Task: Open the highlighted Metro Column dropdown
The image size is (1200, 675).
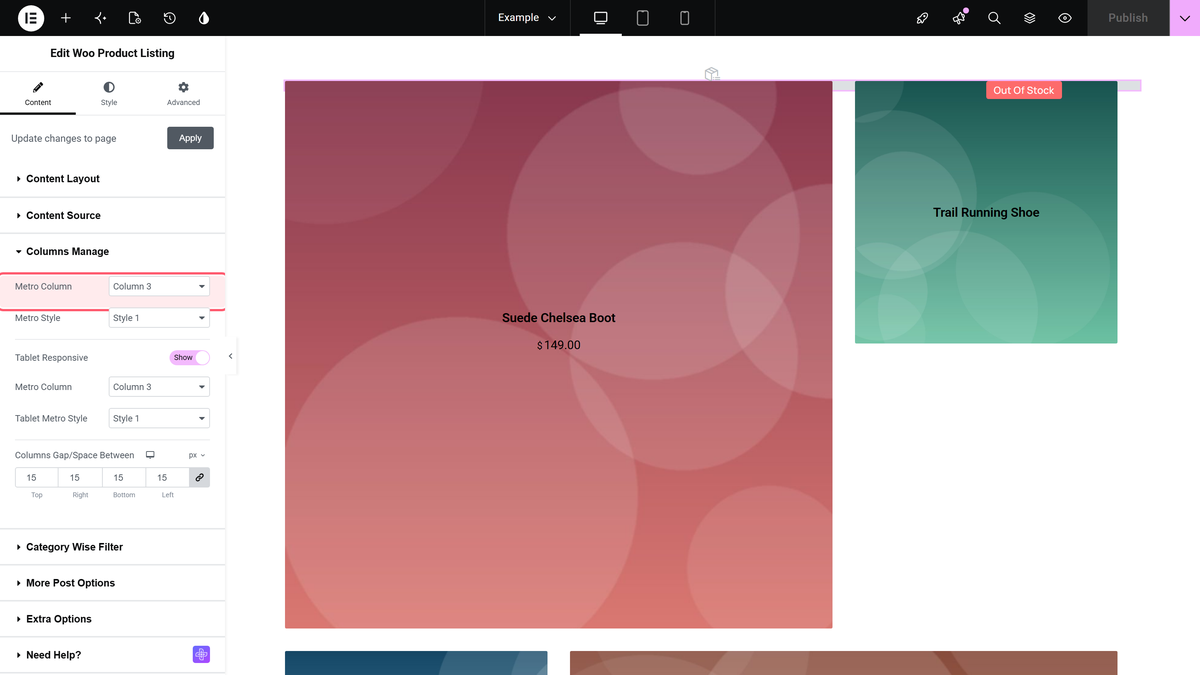Action: [x=159, y=286]
